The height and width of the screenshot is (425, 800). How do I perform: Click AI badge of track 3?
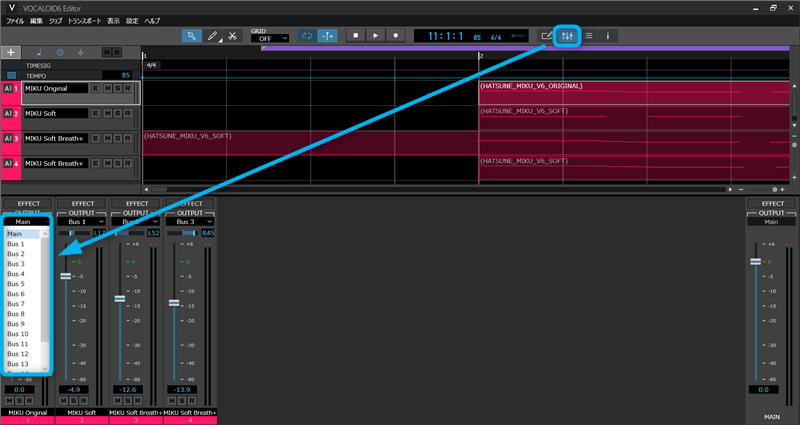tap(8, 138)
